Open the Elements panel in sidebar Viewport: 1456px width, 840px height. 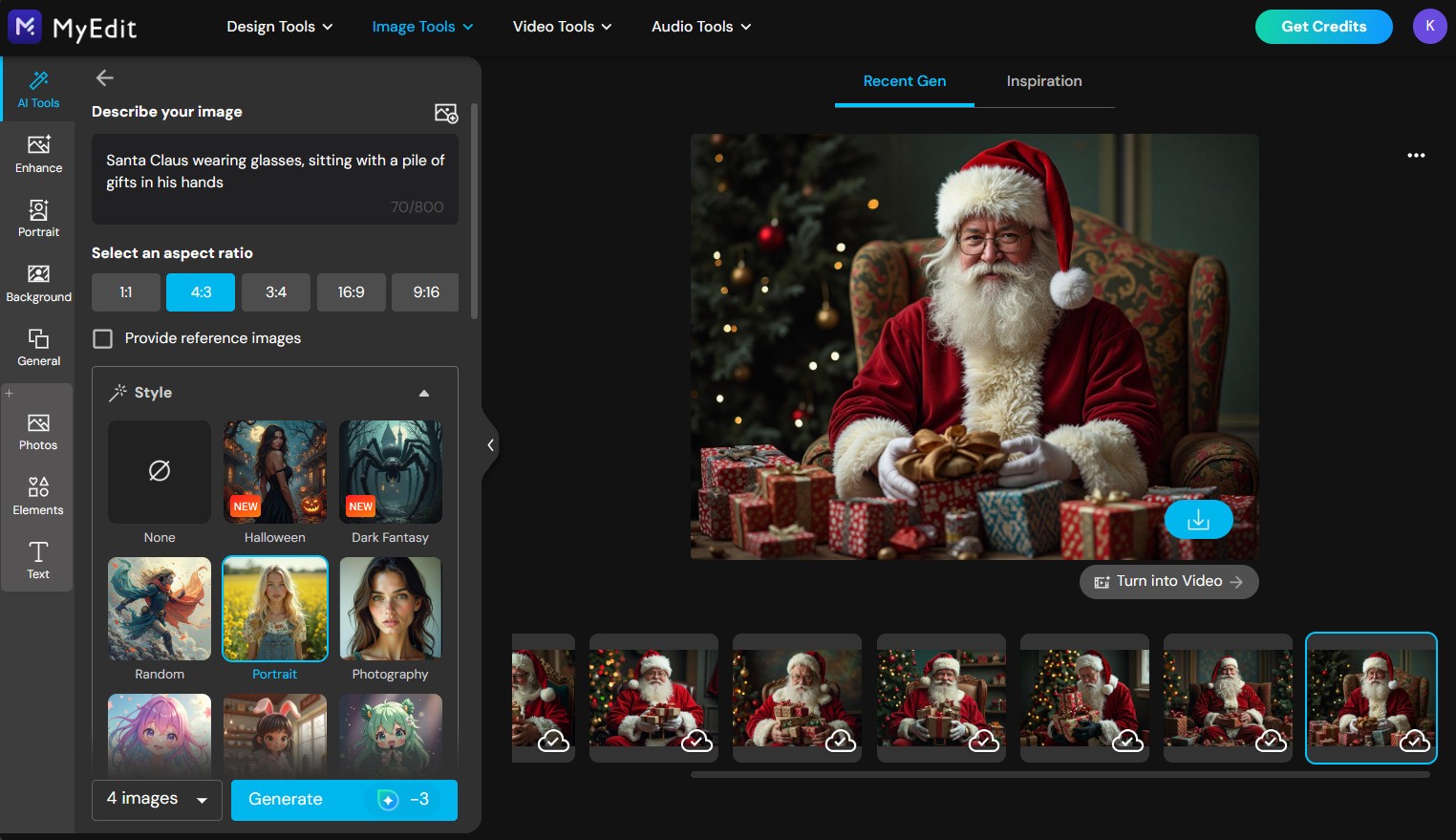[x=38, y=496]
